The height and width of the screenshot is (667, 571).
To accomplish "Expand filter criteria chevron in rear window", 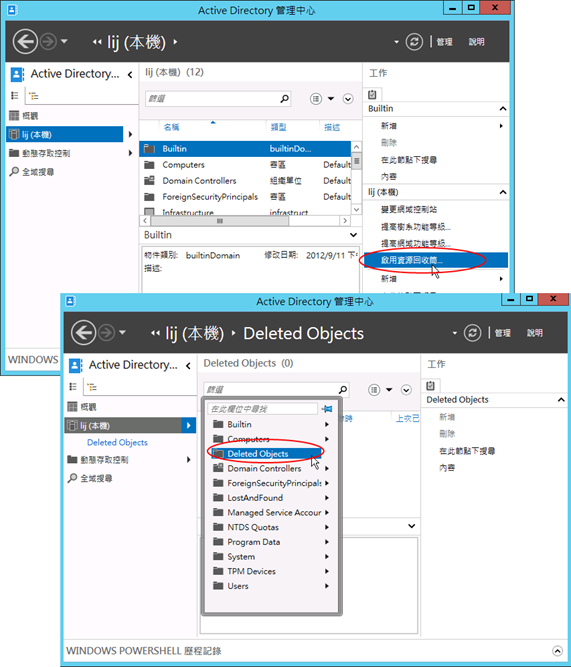I will [x=348, y=99].
